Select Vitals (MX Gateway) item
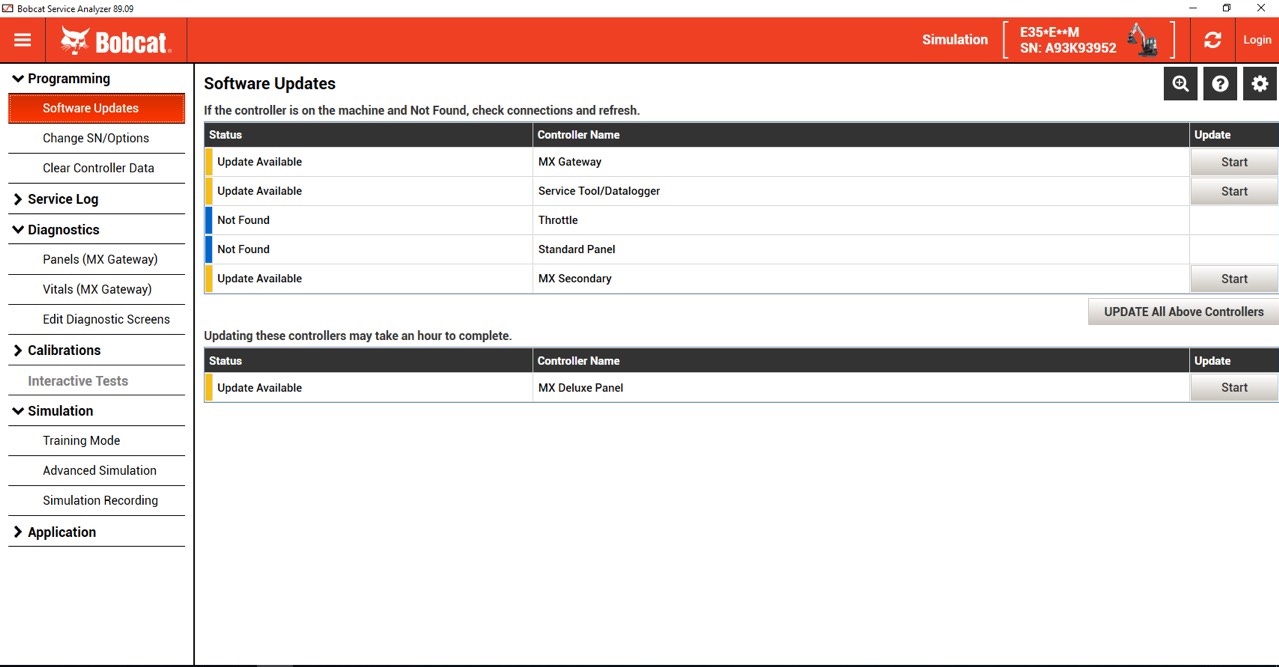The height and width of the screenshot is (667, 1279). tap(97, 289)
